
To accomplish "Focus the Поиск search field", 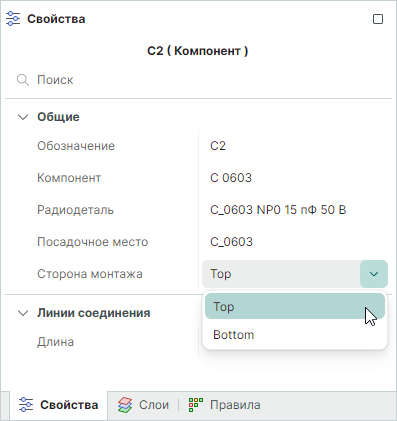I will coord(198,80).
